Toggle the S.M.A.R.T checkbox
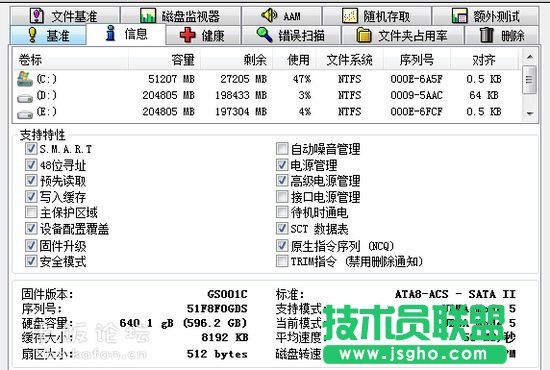The height and width of the screenshot is (370, 550). (x=31, y=149)
